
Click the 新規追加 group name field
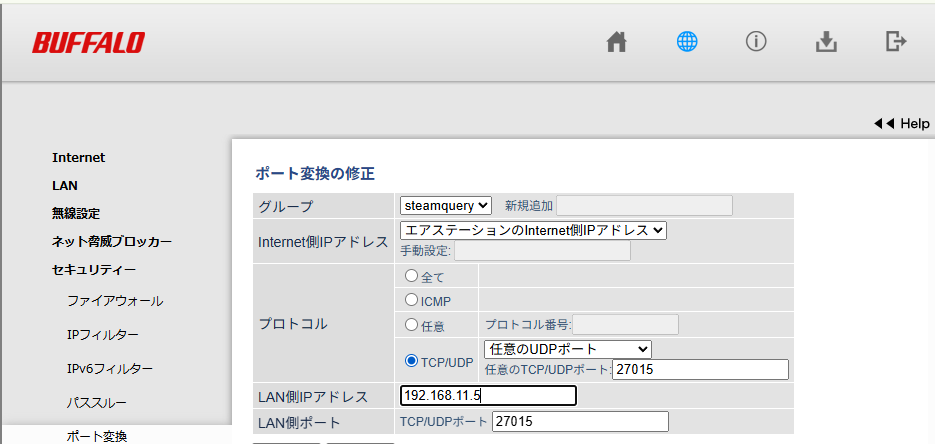tap(645, 206)
